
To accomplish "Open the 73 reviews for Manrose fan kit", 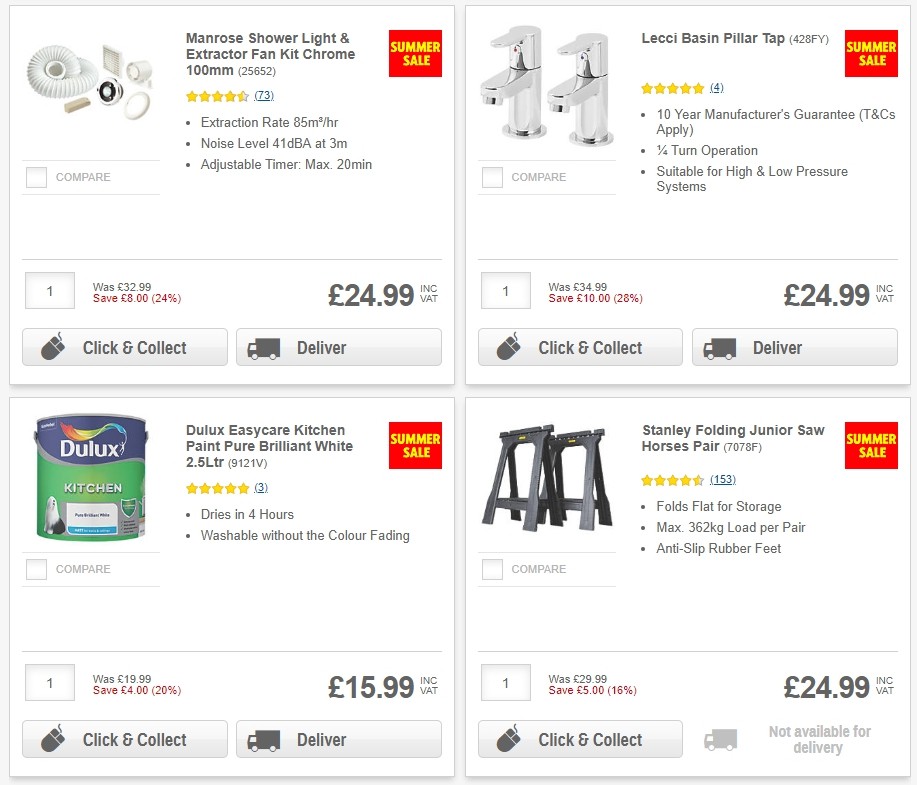I will 264,96.
